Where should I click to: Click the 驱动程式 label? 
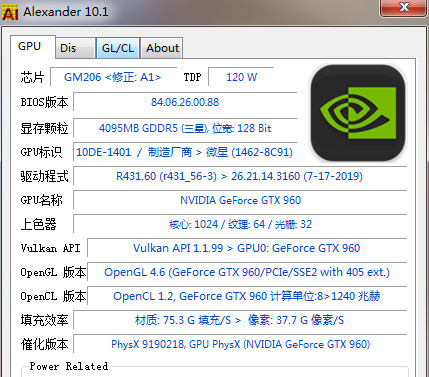pos(44,176)
